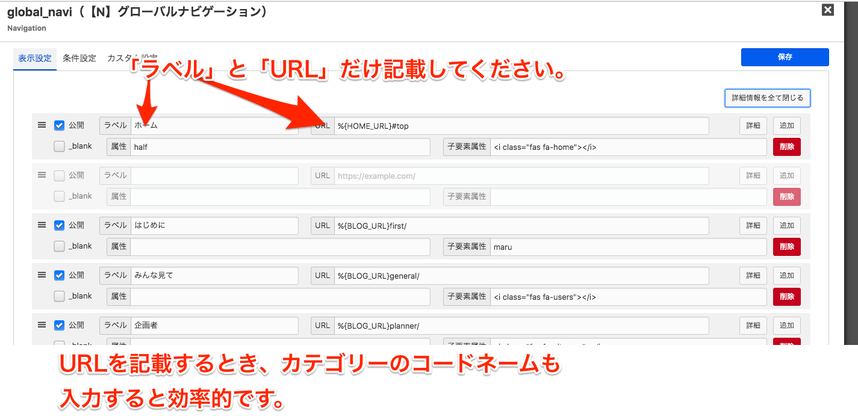Switch to the 表示設定 tab
The width and height of the screenshot is (858, 416).
coord(34,58)
